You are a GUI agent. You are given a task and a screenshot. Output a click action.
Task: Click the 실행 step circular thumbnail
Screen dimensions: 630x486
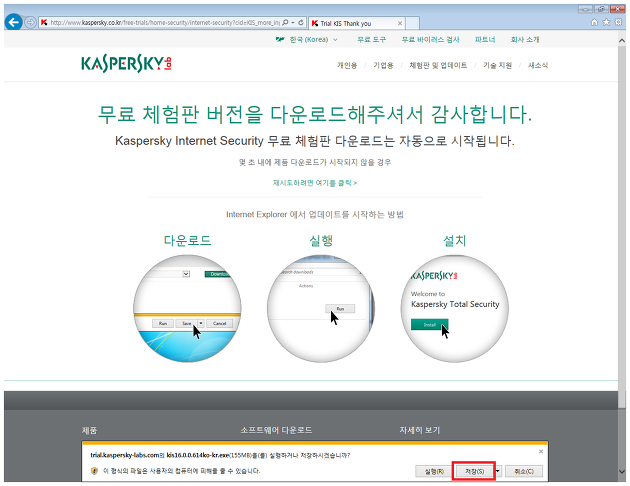point(321,308)
